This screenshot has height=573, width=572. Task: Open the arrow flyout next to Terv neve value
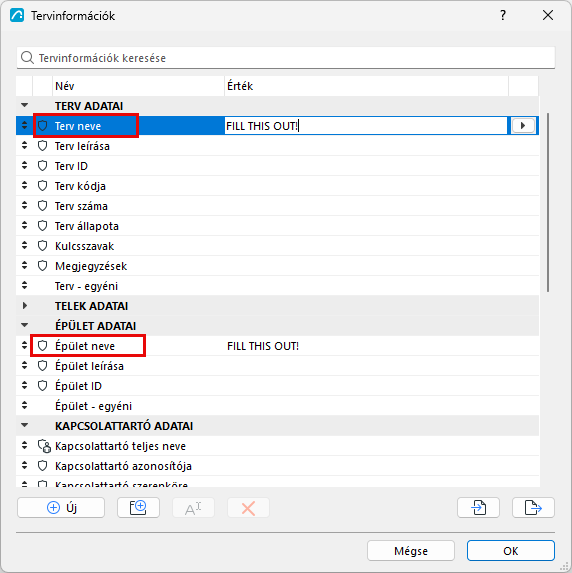[523, 126]
